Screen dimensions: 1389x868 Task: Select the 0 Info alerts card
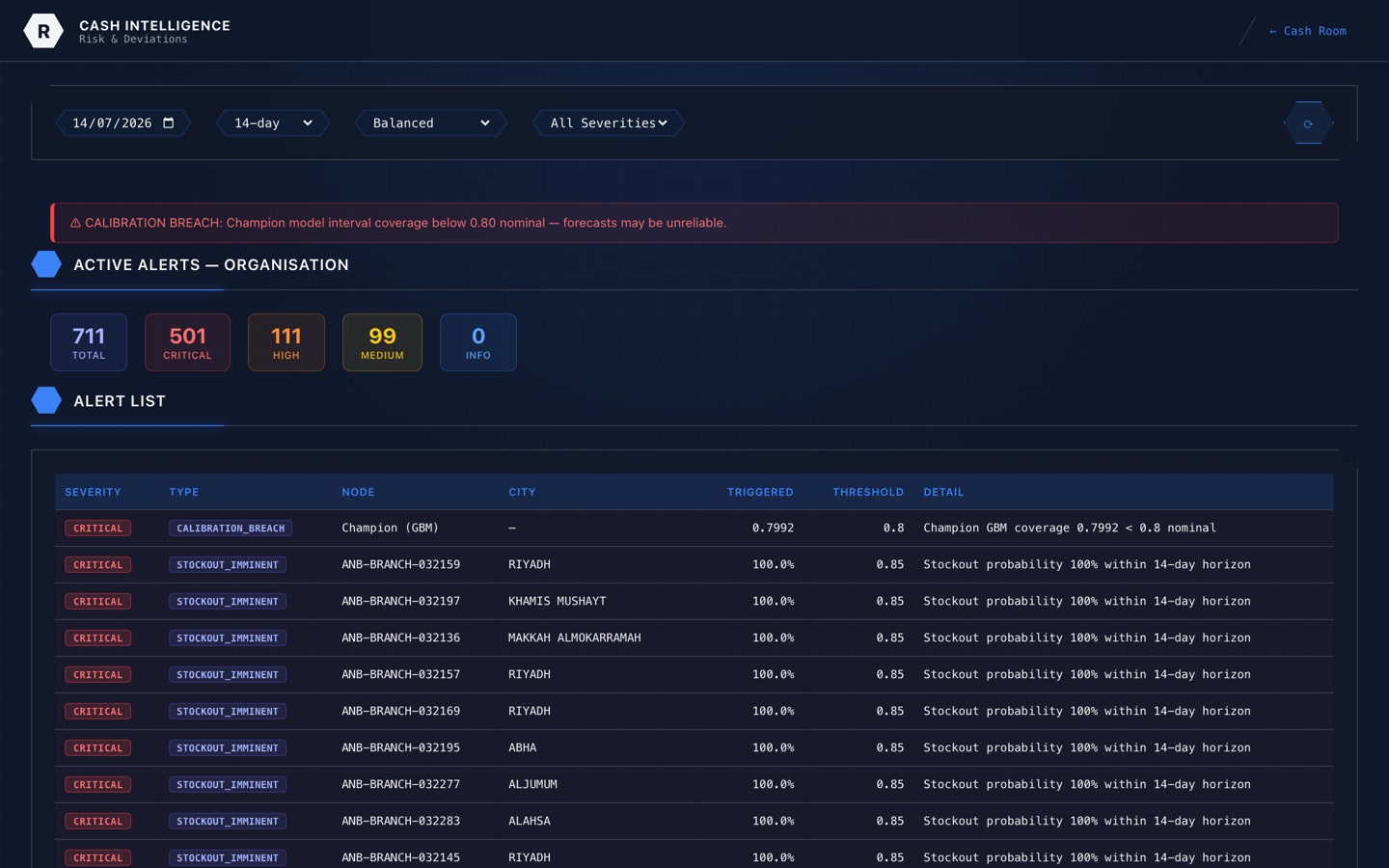[x=478, y=342]
